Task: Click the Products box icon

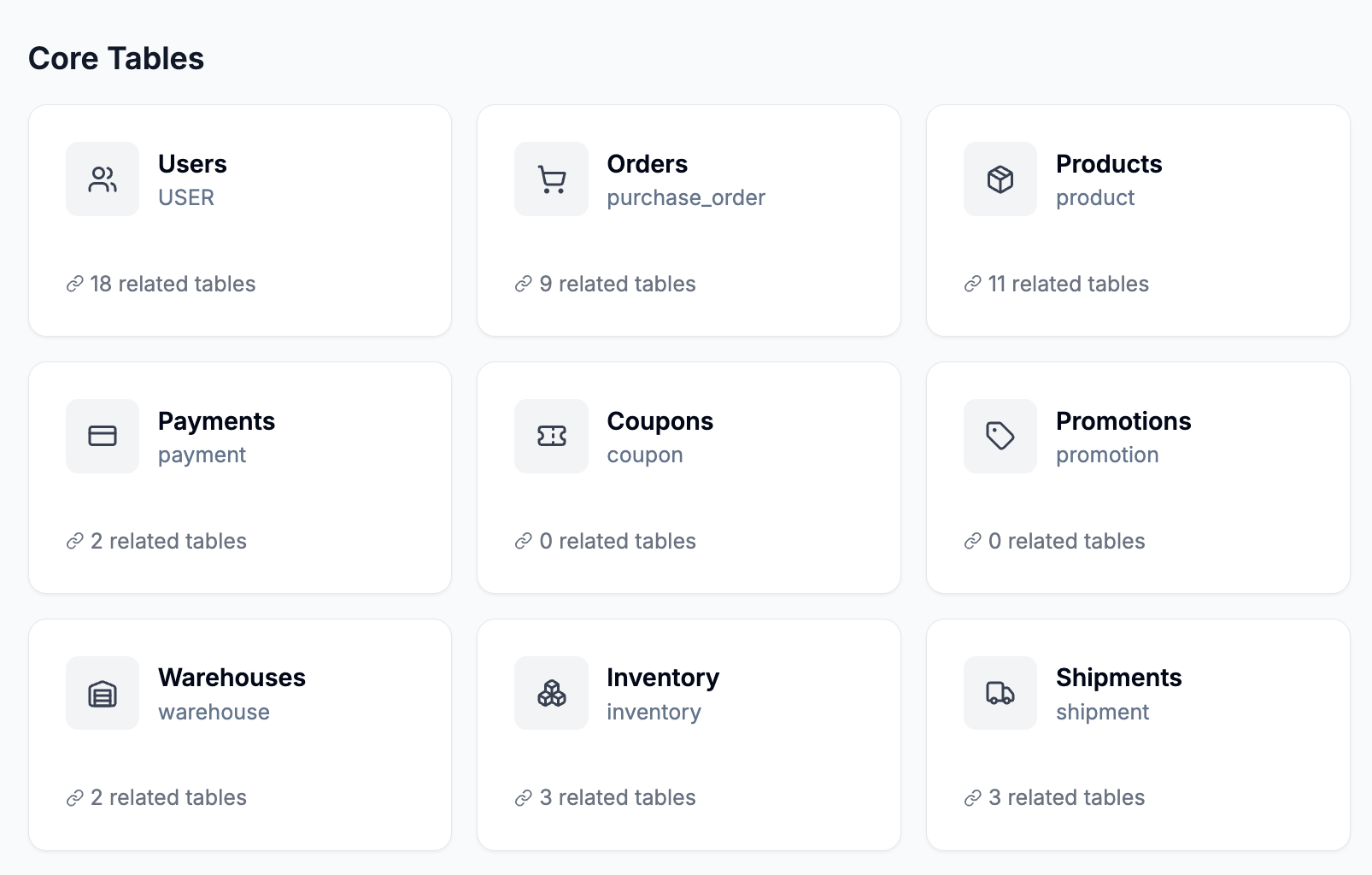Action: click(1000, 179)
